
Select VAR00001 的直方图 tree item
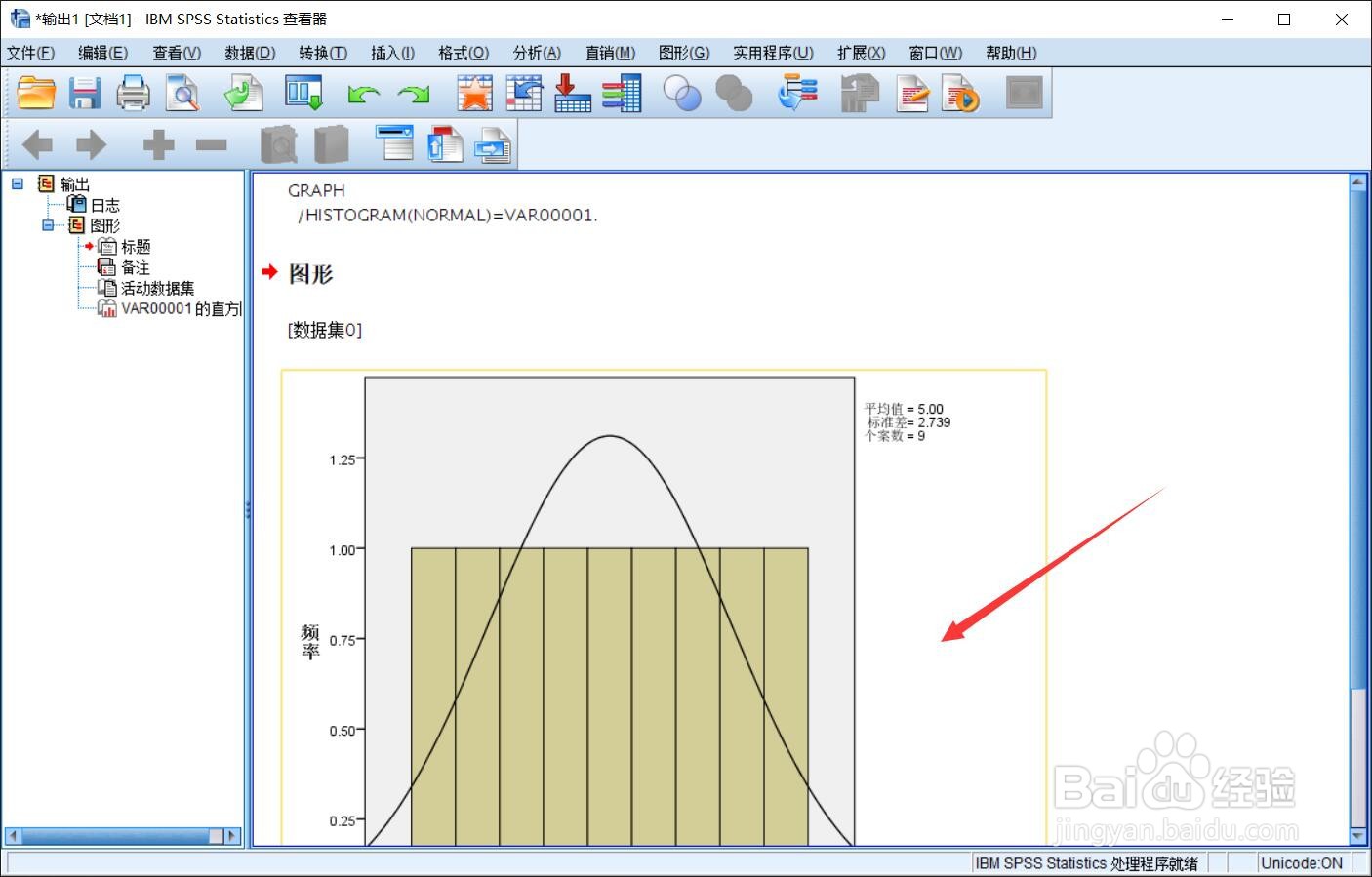pyautogui.click(x=181, y=308)
